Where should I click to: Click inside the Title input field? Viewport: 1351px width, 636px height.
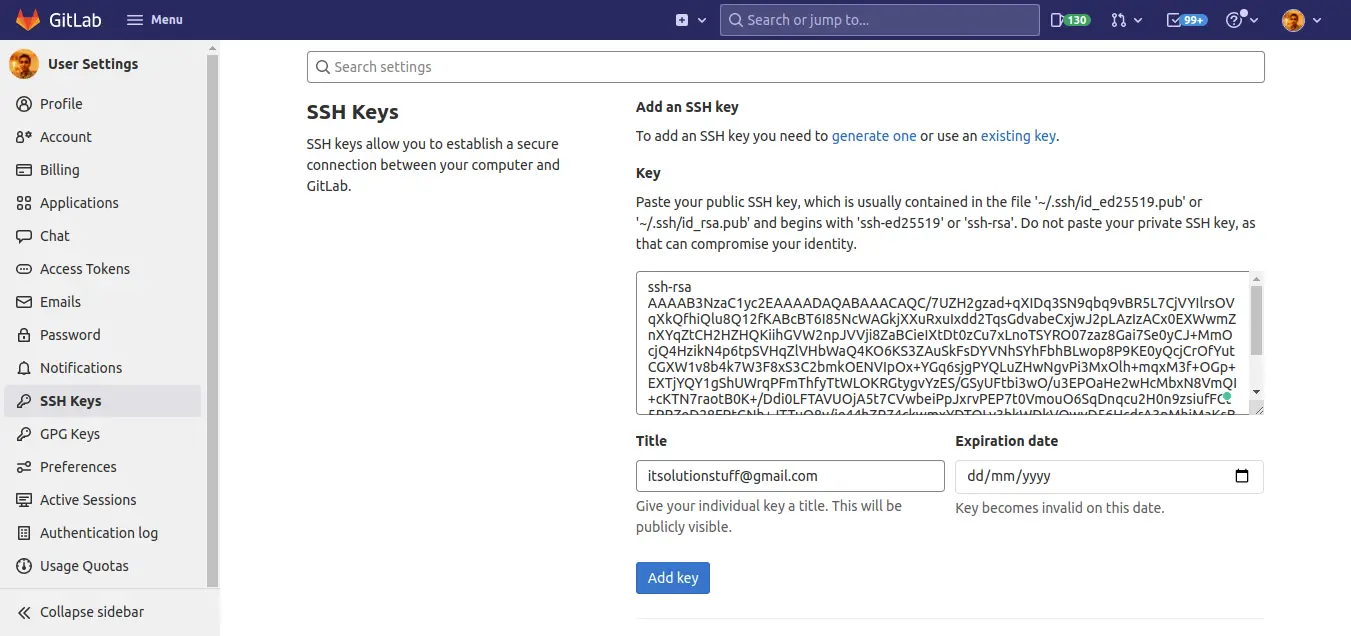[789, 475]
